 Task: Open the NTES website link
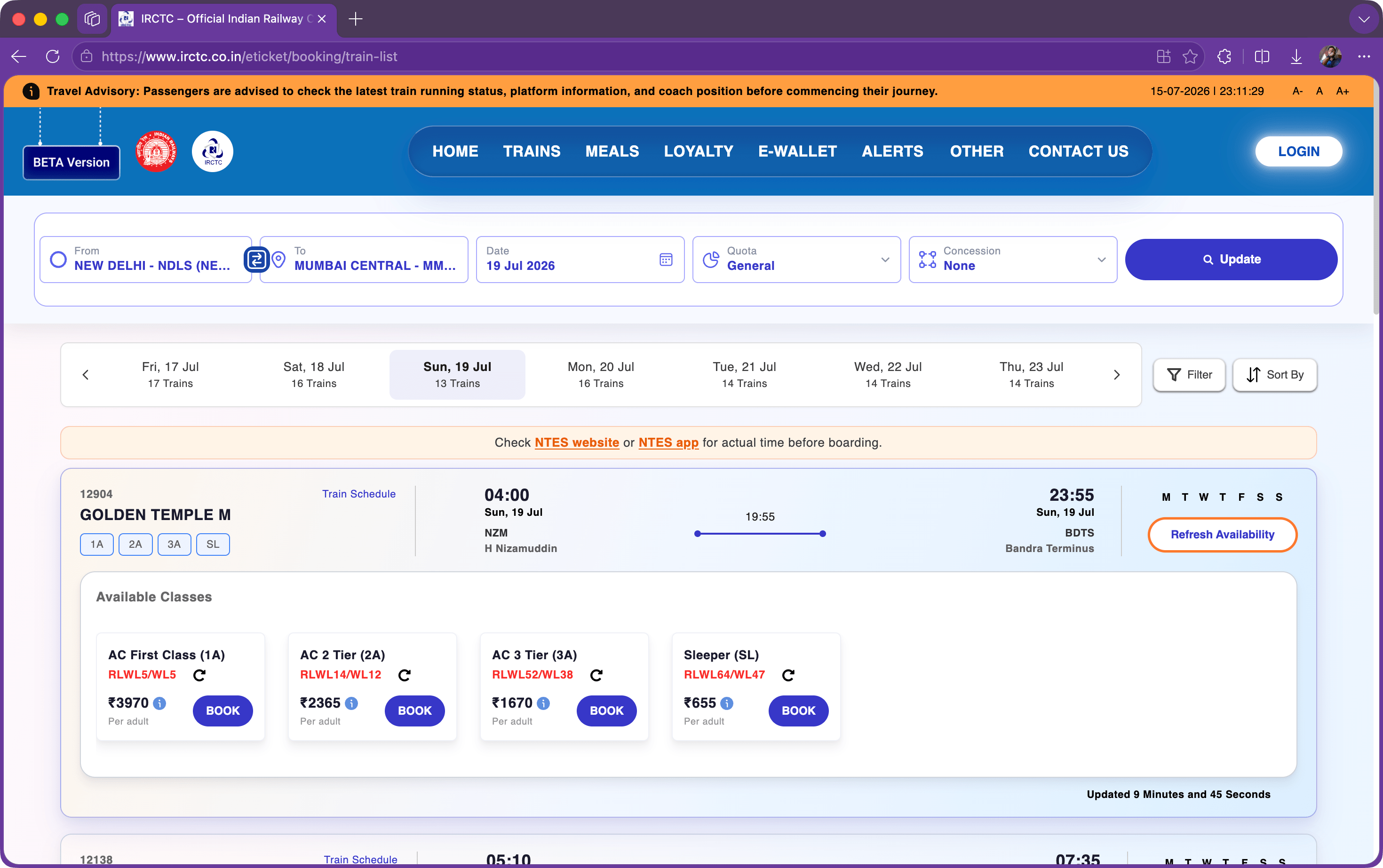pos(577,442)
